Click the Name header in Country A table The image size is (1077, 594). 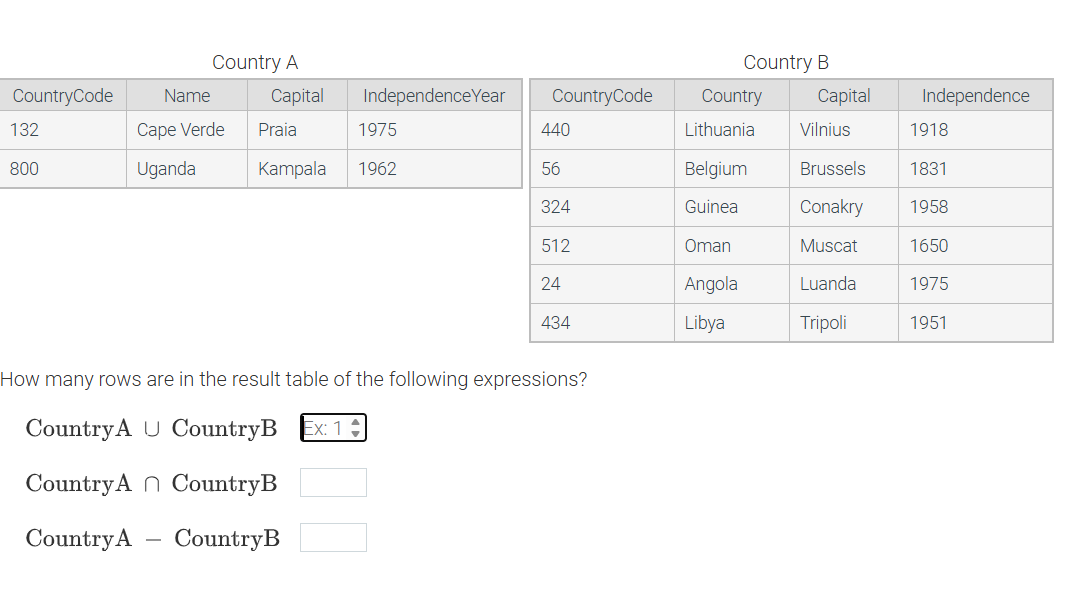186,95
